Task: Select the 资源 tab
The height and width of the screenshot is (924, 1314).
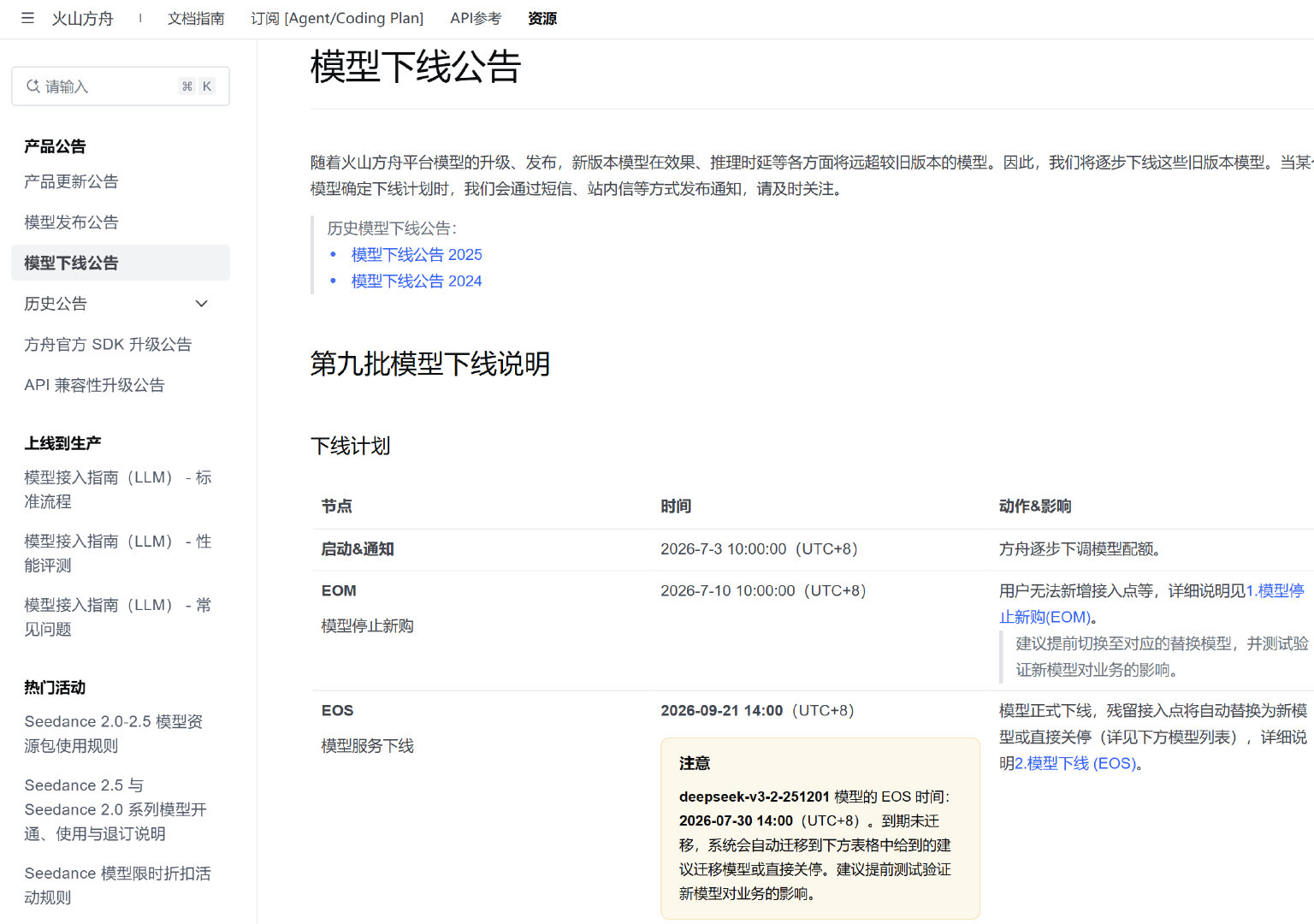Action: (542, 19)
